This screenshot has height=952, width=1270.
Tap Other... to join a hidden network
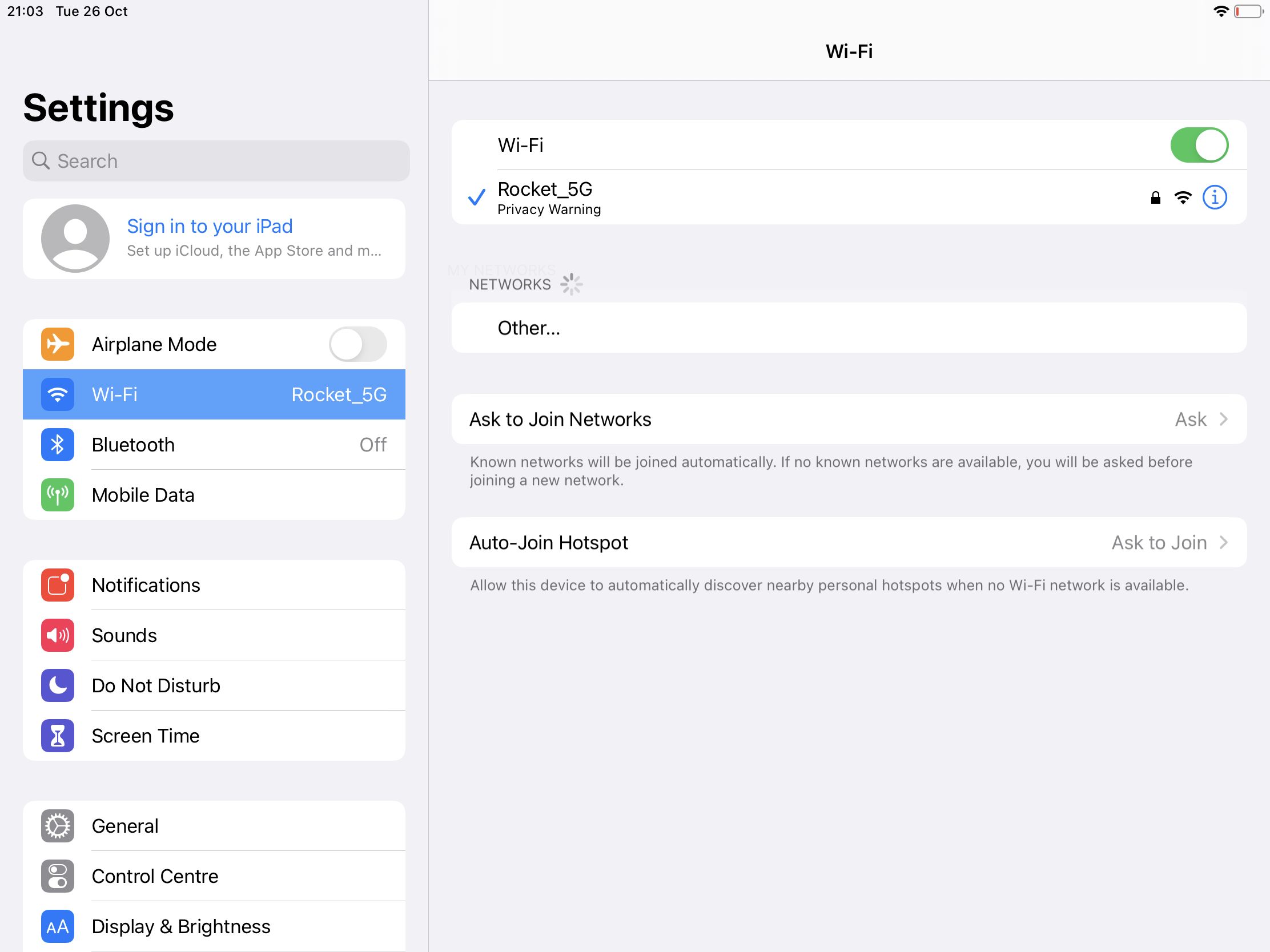(x=528, y=328)
